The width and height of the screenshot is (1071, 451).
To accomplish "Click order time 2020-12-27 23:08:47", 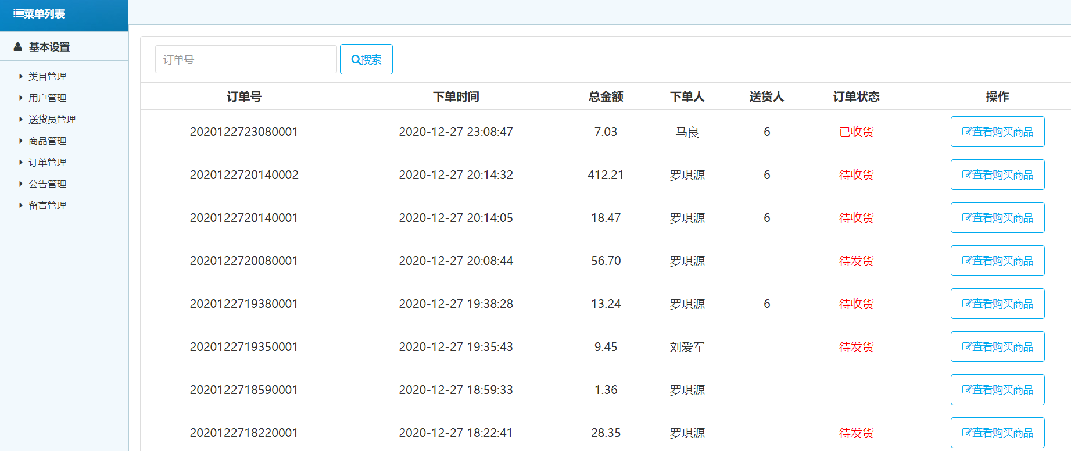I will [x=456, y=132].
